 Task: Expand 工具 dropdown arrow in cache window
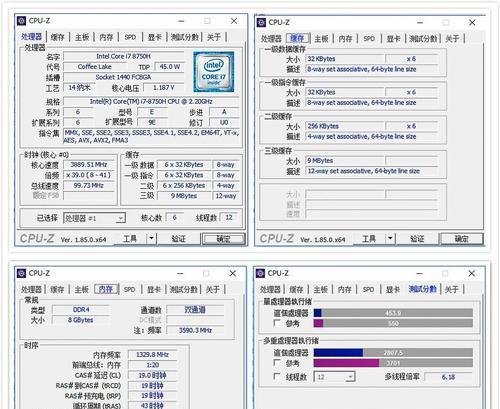pyautogui.click(x=390, y=239)
